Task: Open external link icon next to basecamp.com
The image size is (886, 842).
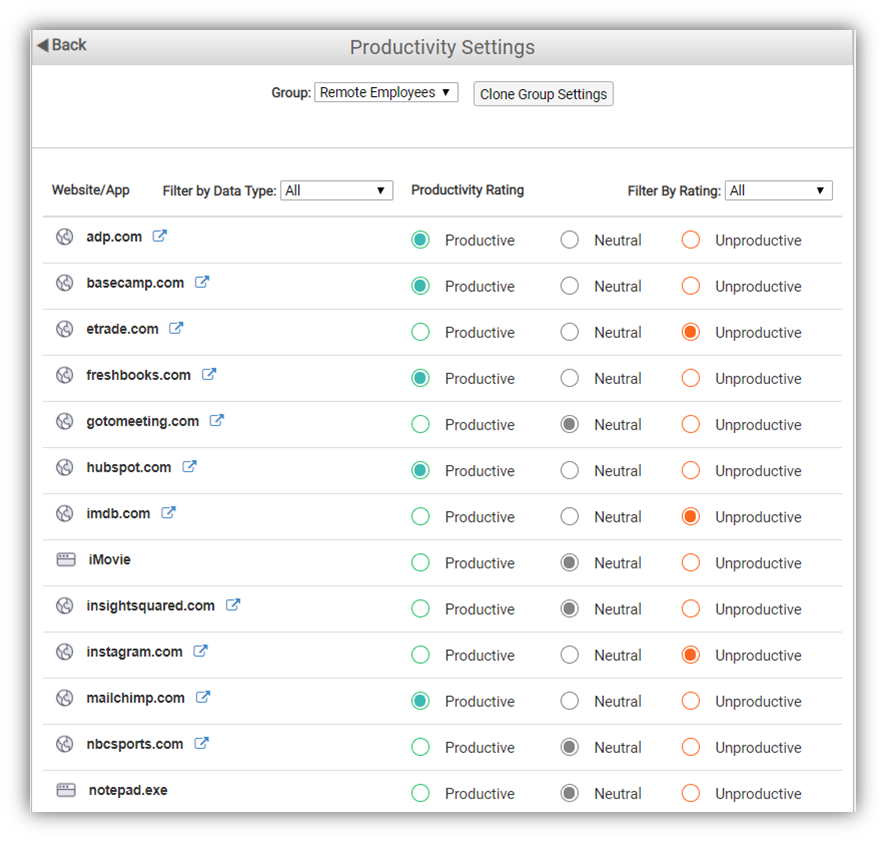Action: 202,281
